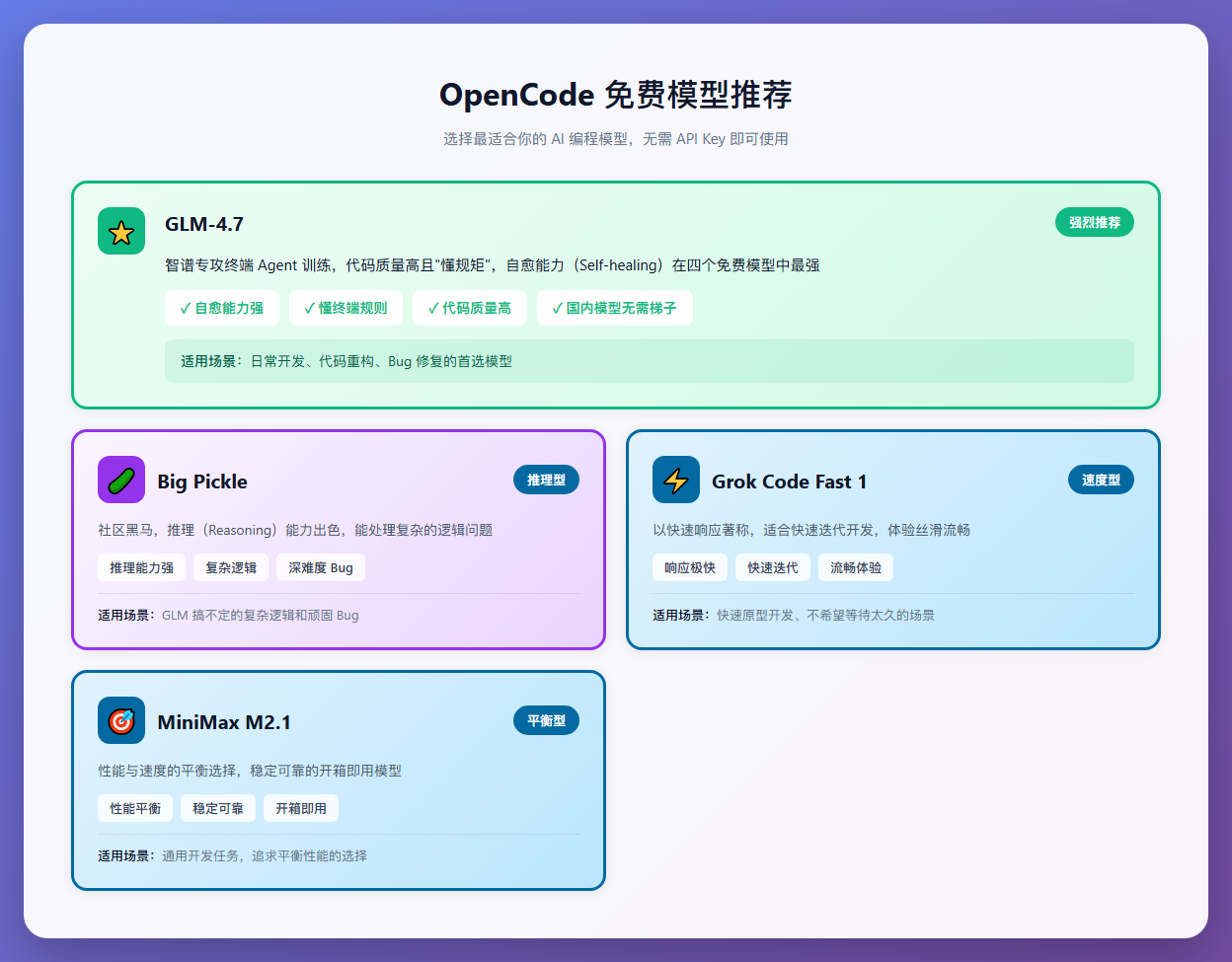Click the 通用开发任务 scenario line
Screen dimensions: 1232x962
coord(232,855)
